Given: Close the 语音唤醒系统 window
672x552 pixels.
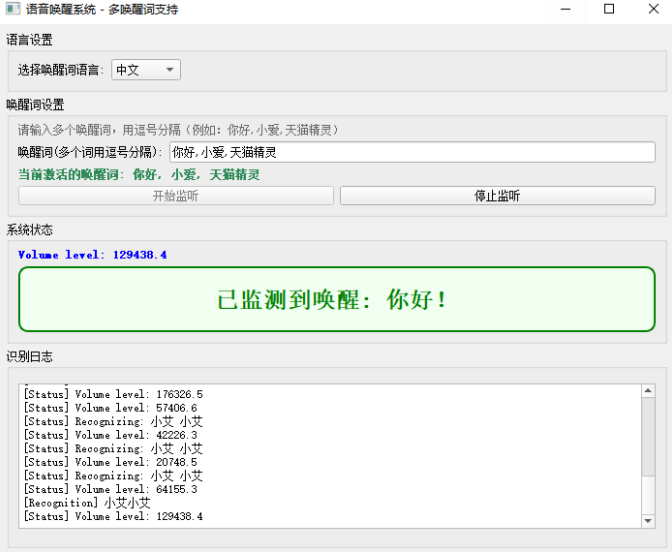Looking at the screenshot, I should [653, 9].
